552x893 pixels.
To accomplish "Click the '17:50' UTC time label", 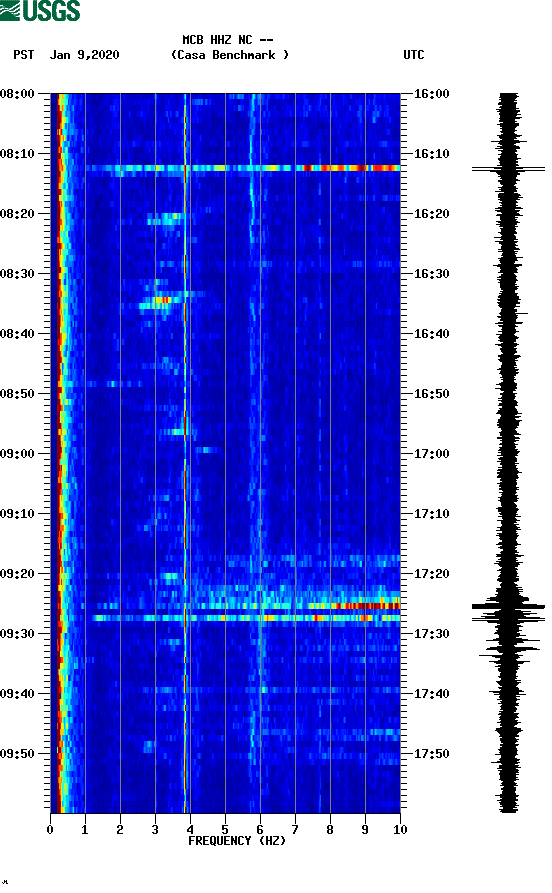I will pyautogui.click(x=431, y=753).
